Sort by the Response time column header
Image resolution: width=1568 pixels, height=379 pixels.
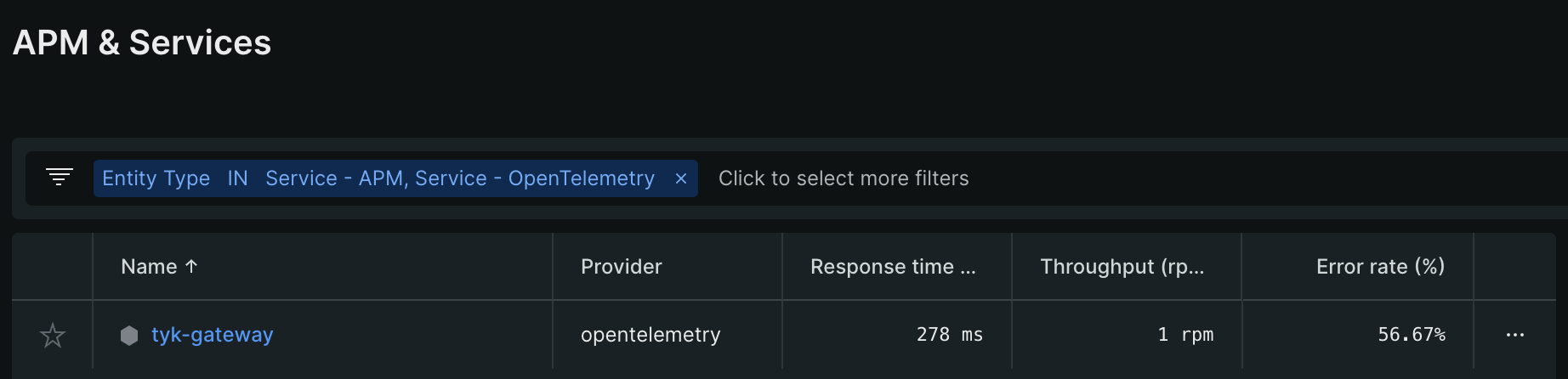pos(892,267)
